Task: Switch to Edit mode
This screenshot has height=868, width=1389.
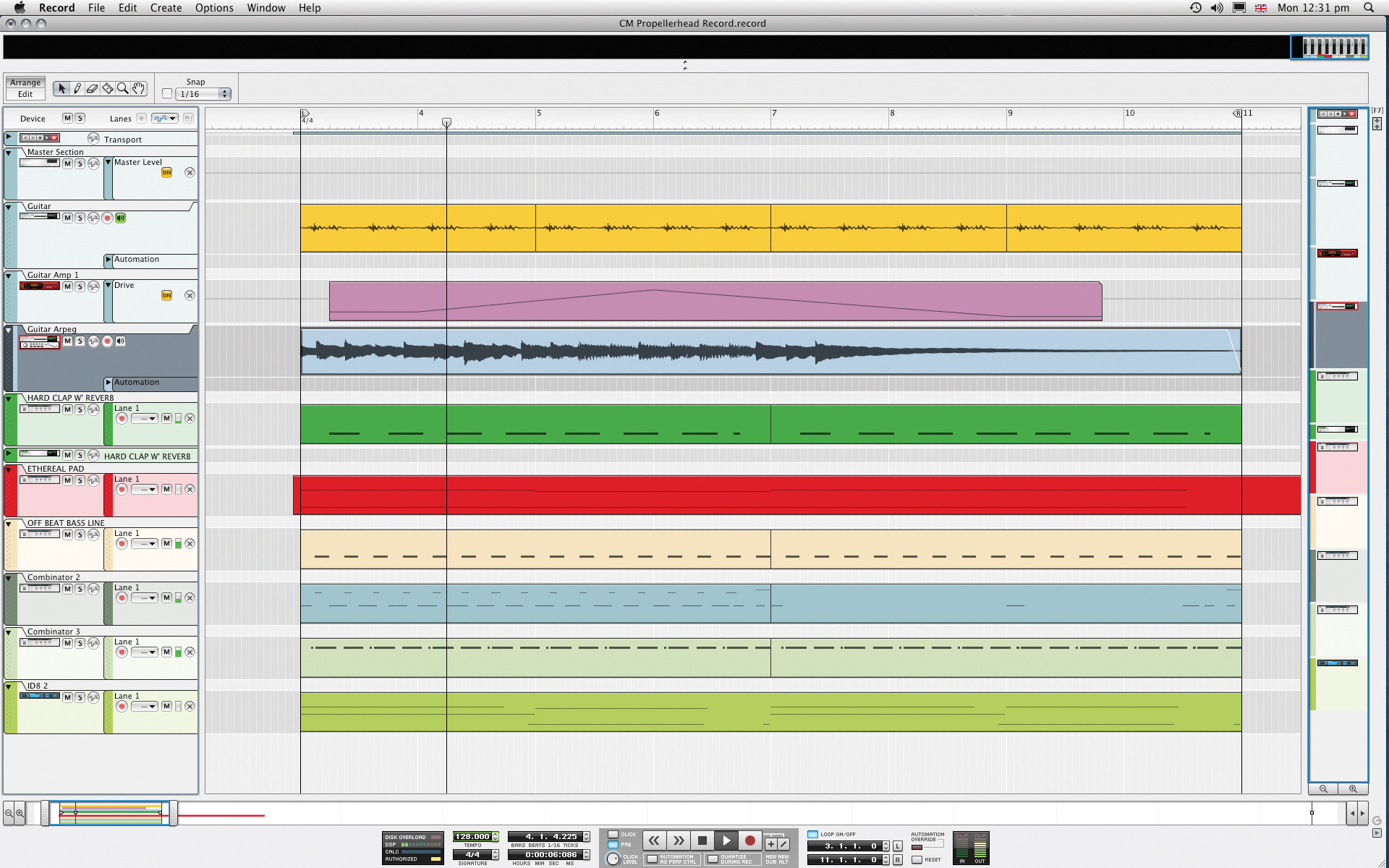Action: point(25,93)
